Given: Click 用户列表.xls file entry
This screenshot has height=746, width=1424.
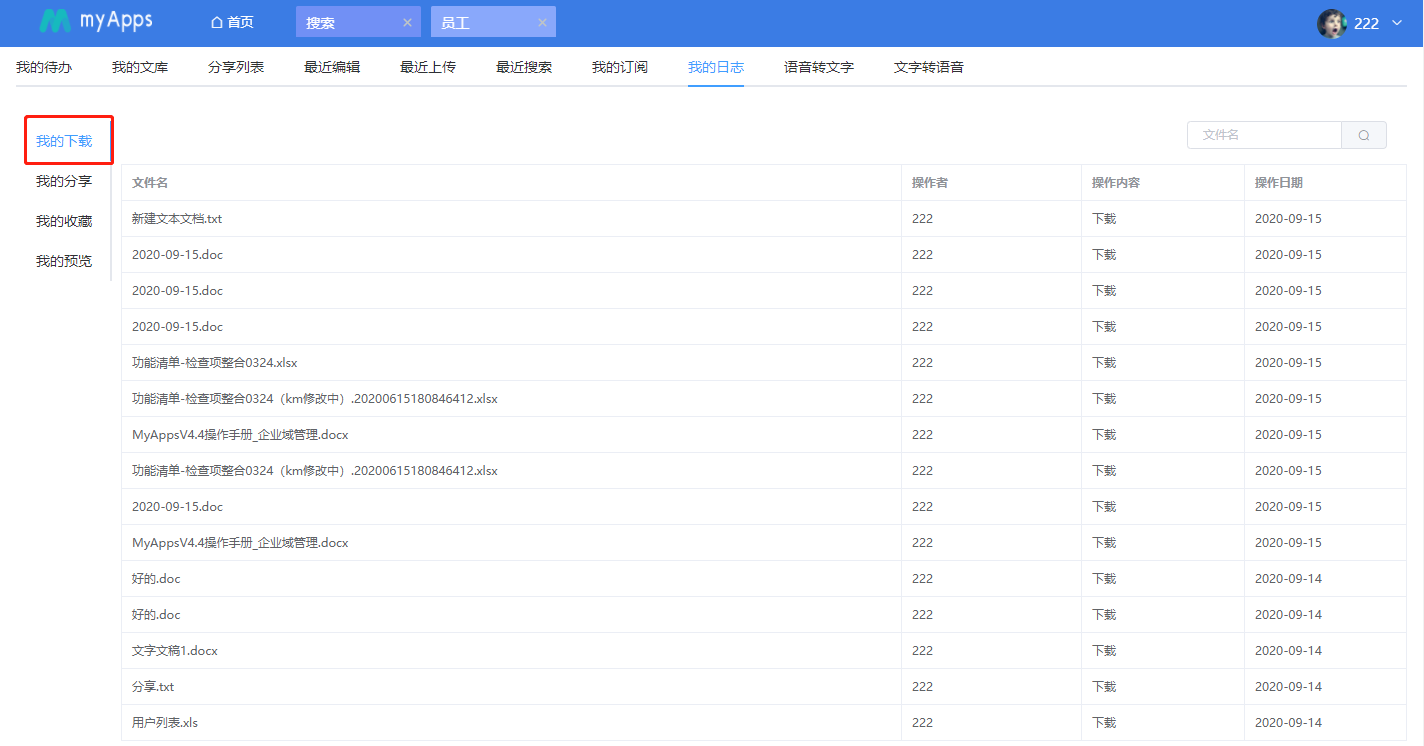Looking at the screenshot, I should coord(165,722).
